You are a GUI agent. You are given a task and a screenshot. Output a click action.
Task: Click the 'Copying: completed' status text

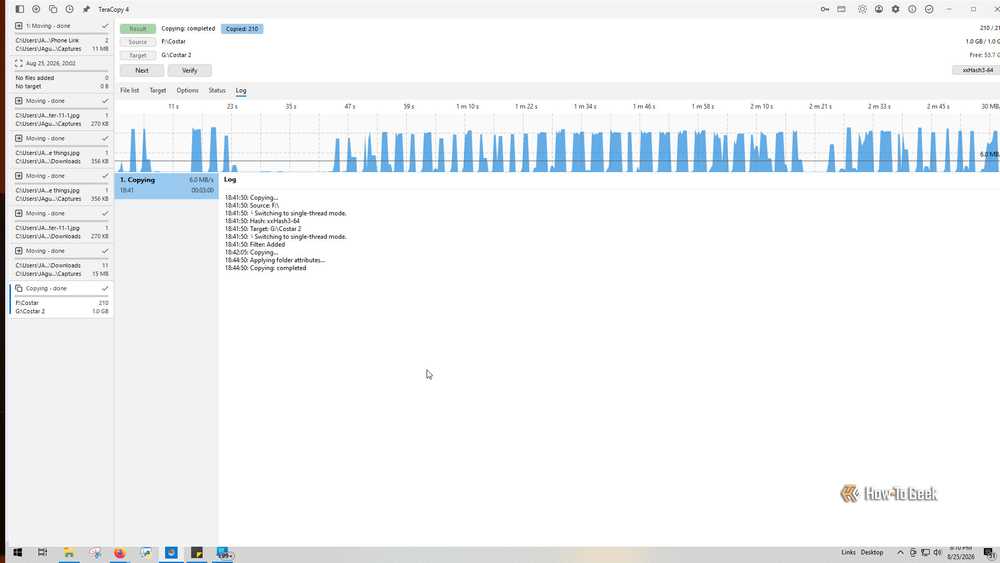click(x=188, y=29)
